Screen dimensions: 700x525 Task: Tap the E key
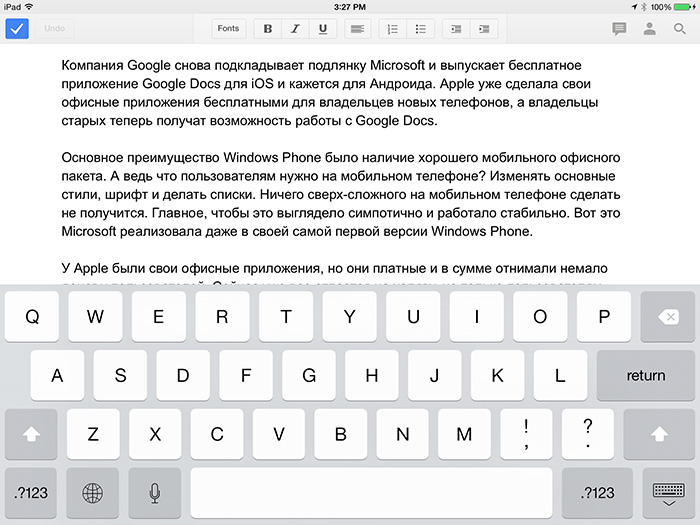[158, 317]
